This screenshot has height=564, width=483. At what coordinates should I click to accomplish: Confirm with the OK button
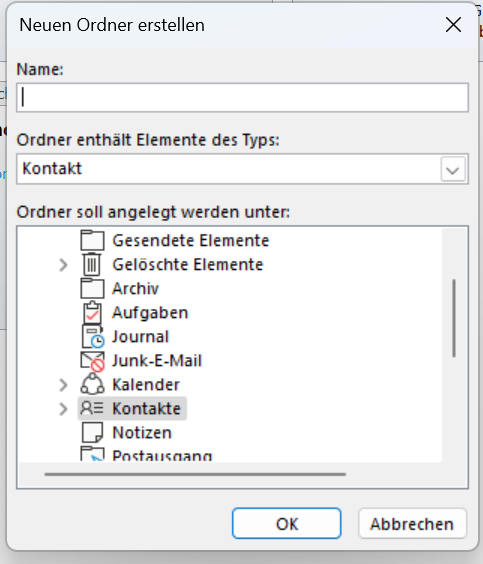coord(286,523)
